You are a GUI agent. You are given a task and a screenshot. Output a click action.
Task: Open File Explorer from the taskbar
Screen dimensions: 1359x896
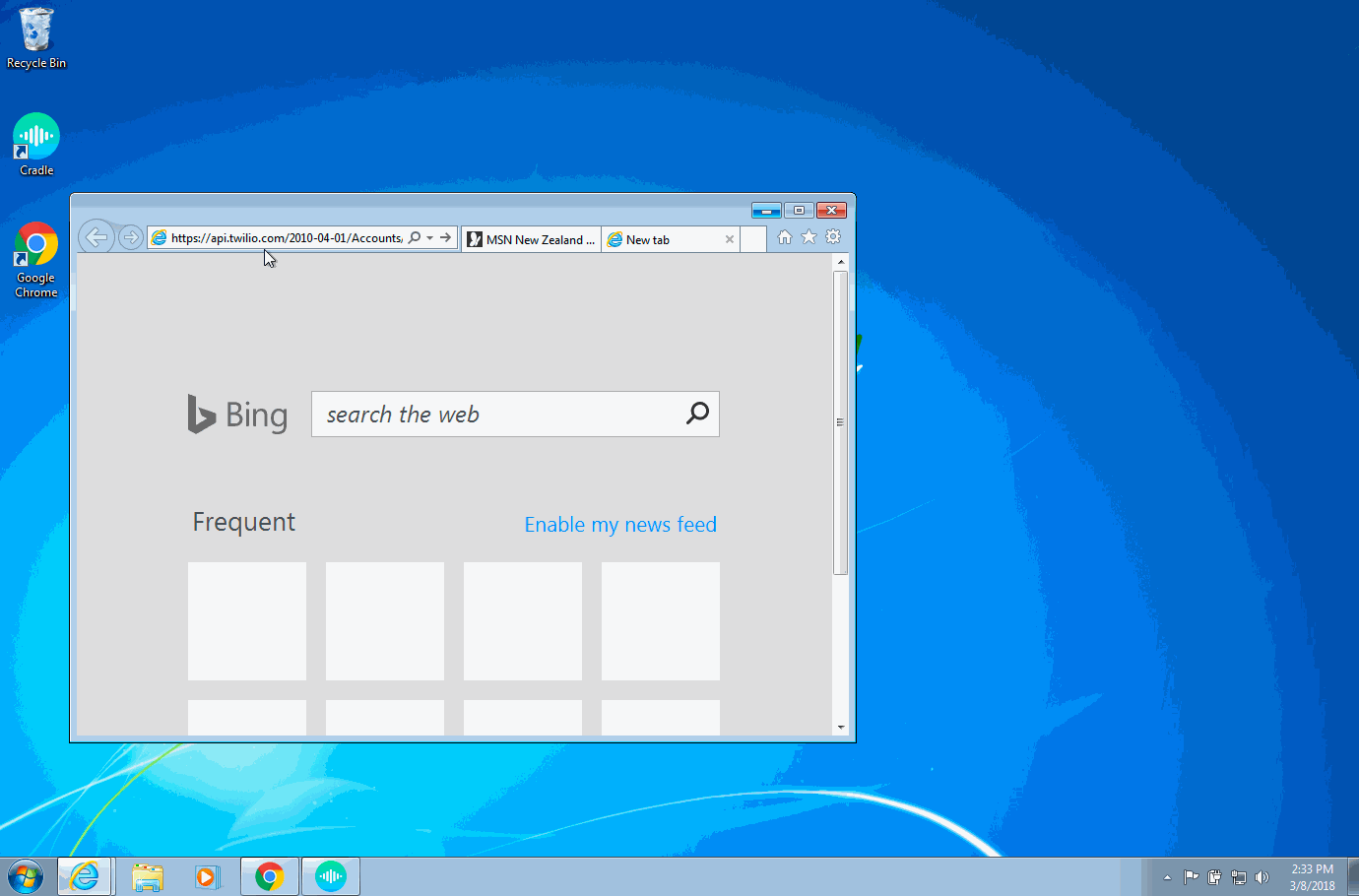148,876
